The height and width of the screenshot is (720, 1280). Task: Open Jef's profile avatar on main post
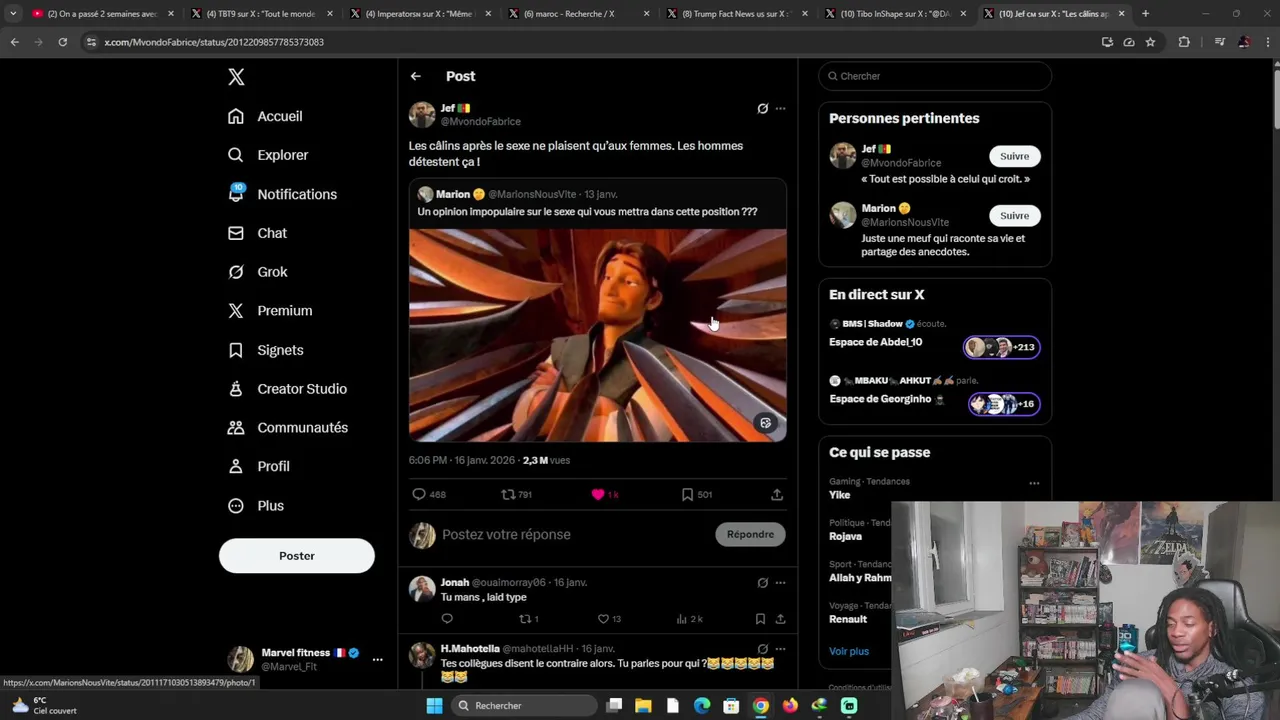pyautogui.click(x=422, y=114)
